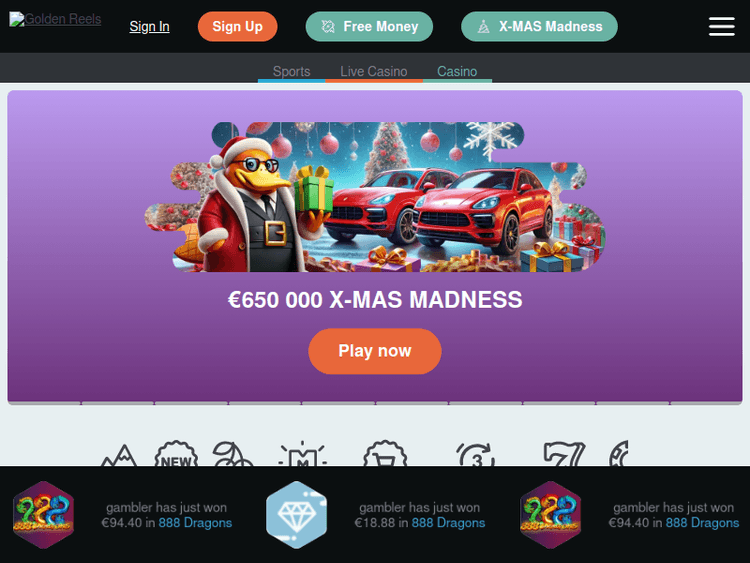Click the Play now button
Image resolution: width=750 pixels, height=563 pixels.
click(375, 351)
